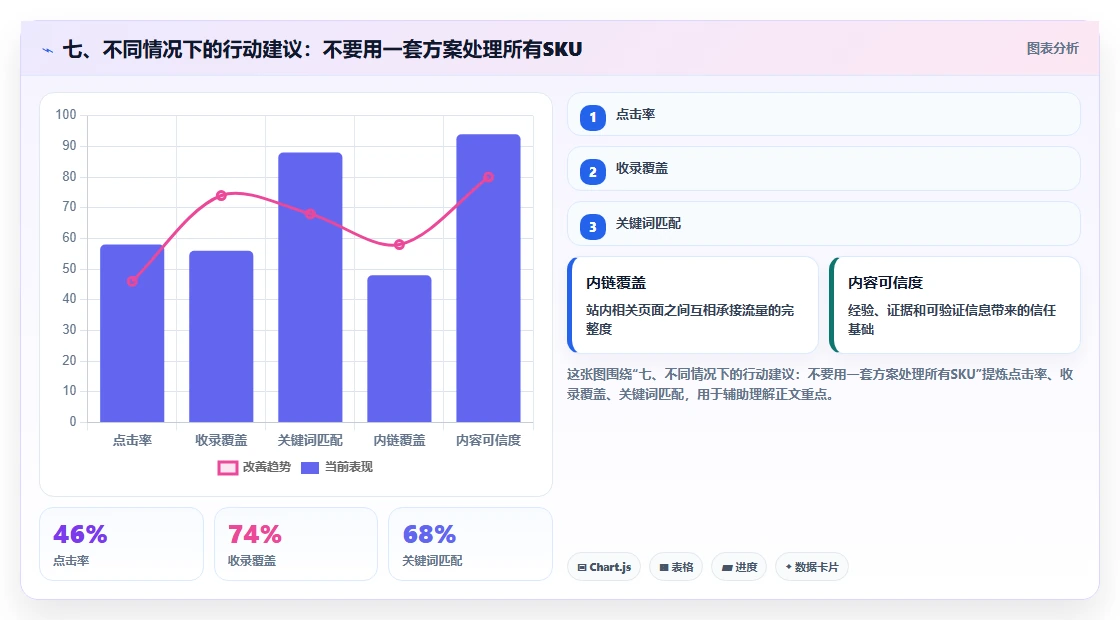Click the number 2 badge for 收录覆盖
The image size is (1120, 620).
[x=593, y=172]
